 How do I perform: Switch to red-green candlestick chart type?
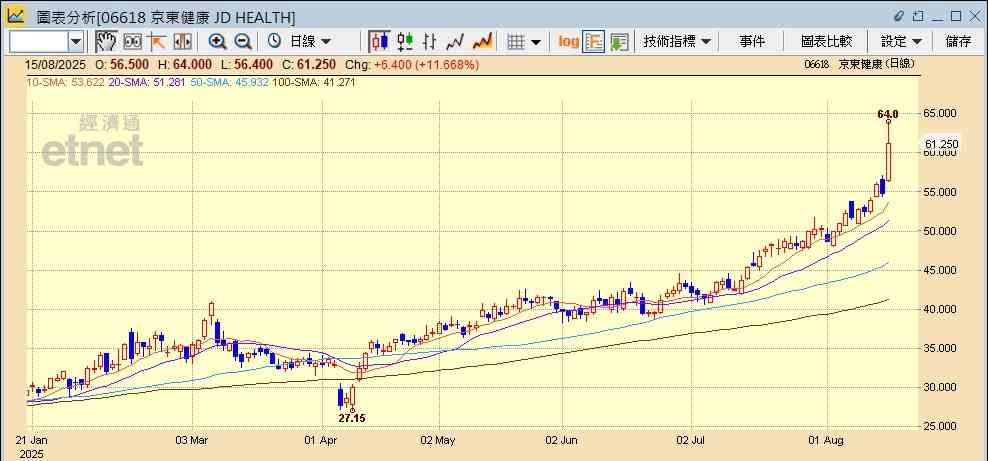pos(405,42)
